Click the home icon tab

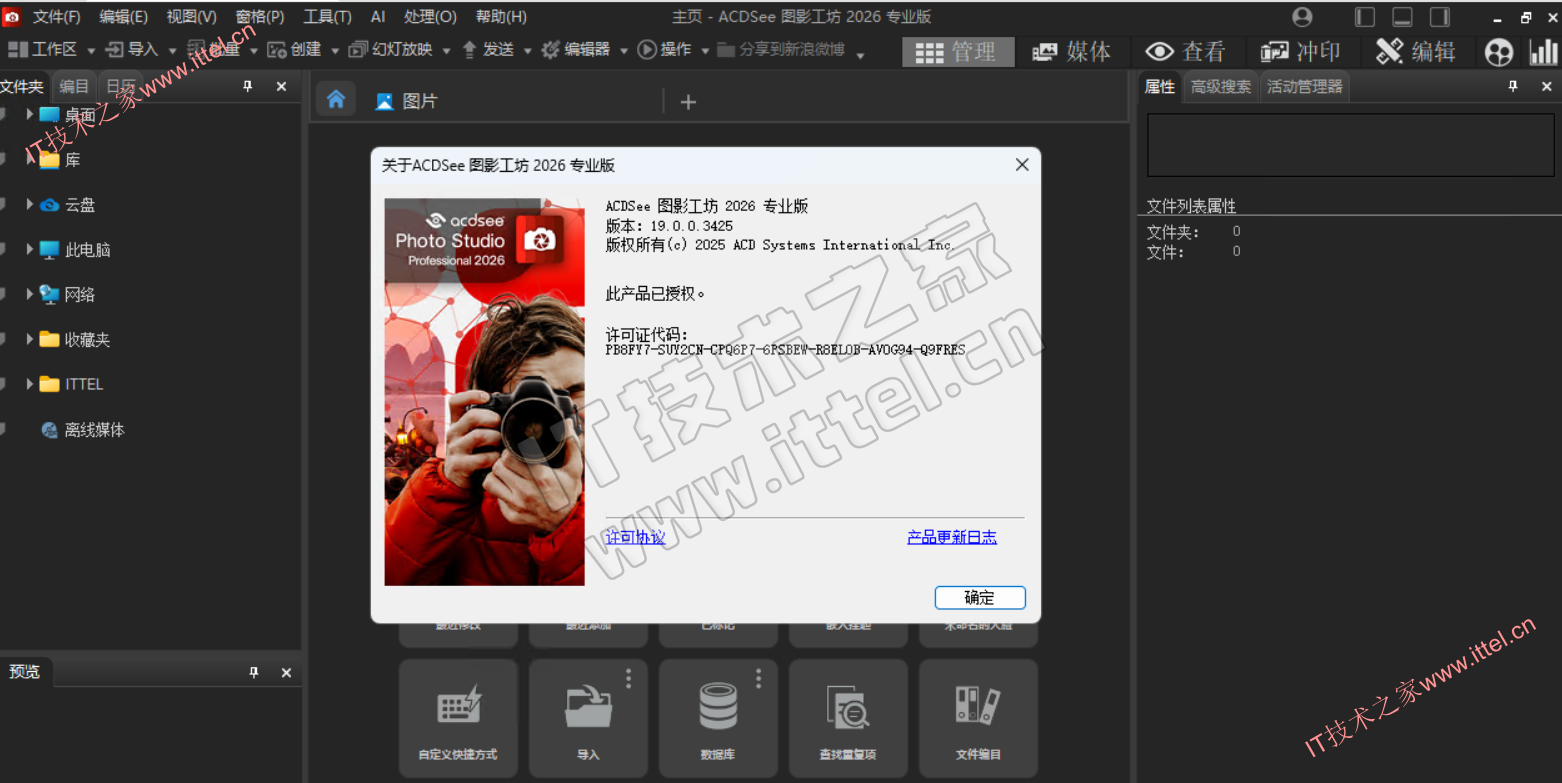pyautogui.click(x=336, y=99)
